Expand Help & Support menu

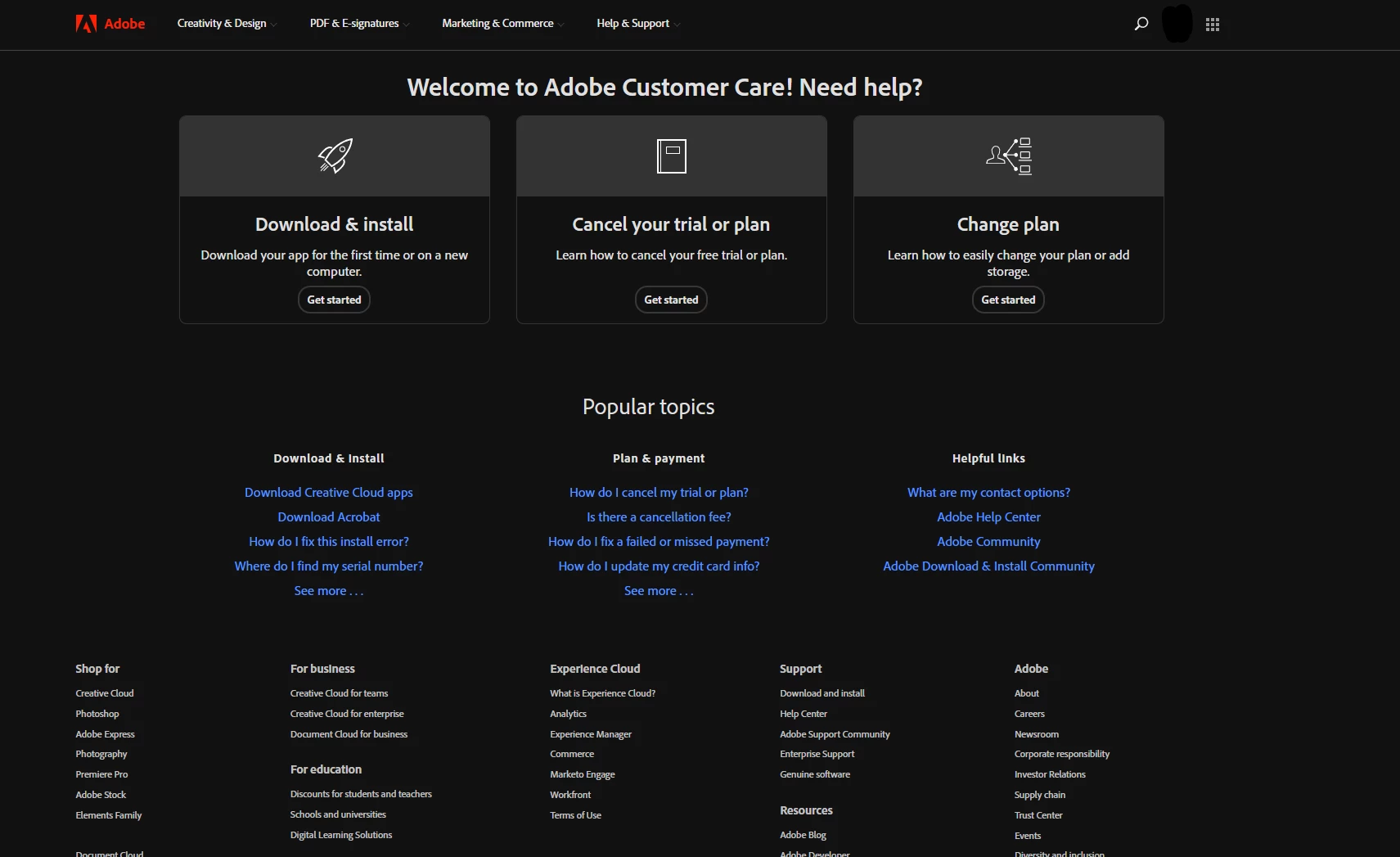(x=637, y=24)
